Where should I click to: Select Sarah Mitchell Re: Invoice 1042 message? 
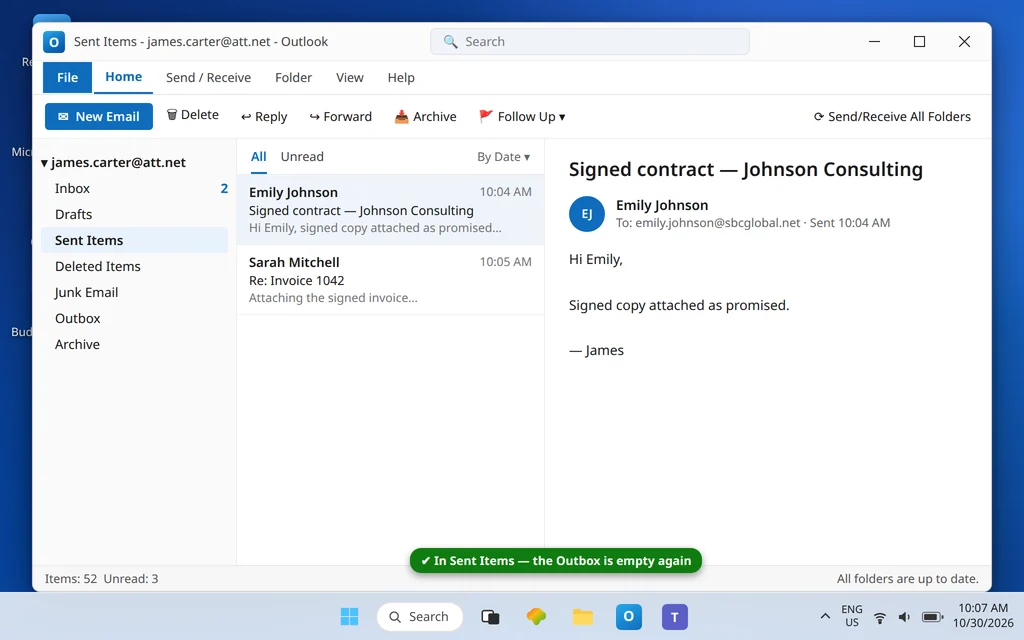(x=391, y=280)
